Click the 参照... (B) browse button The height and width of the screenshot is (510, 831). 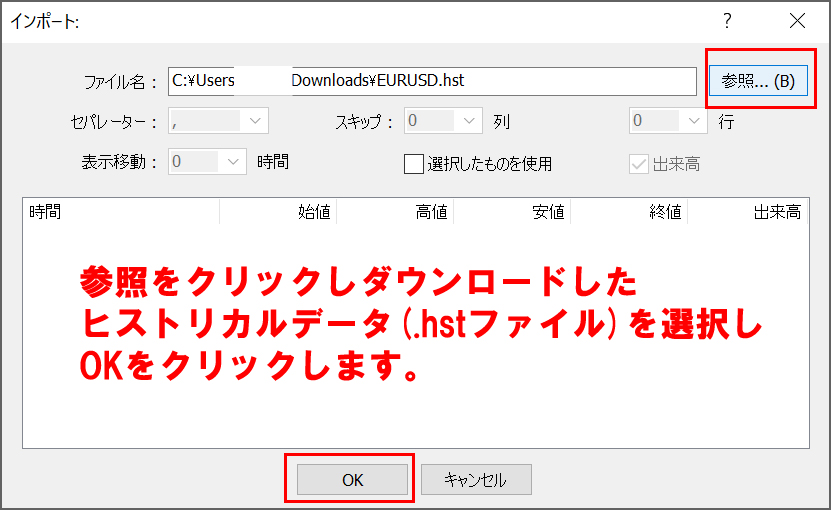click(x=758, y=81)
